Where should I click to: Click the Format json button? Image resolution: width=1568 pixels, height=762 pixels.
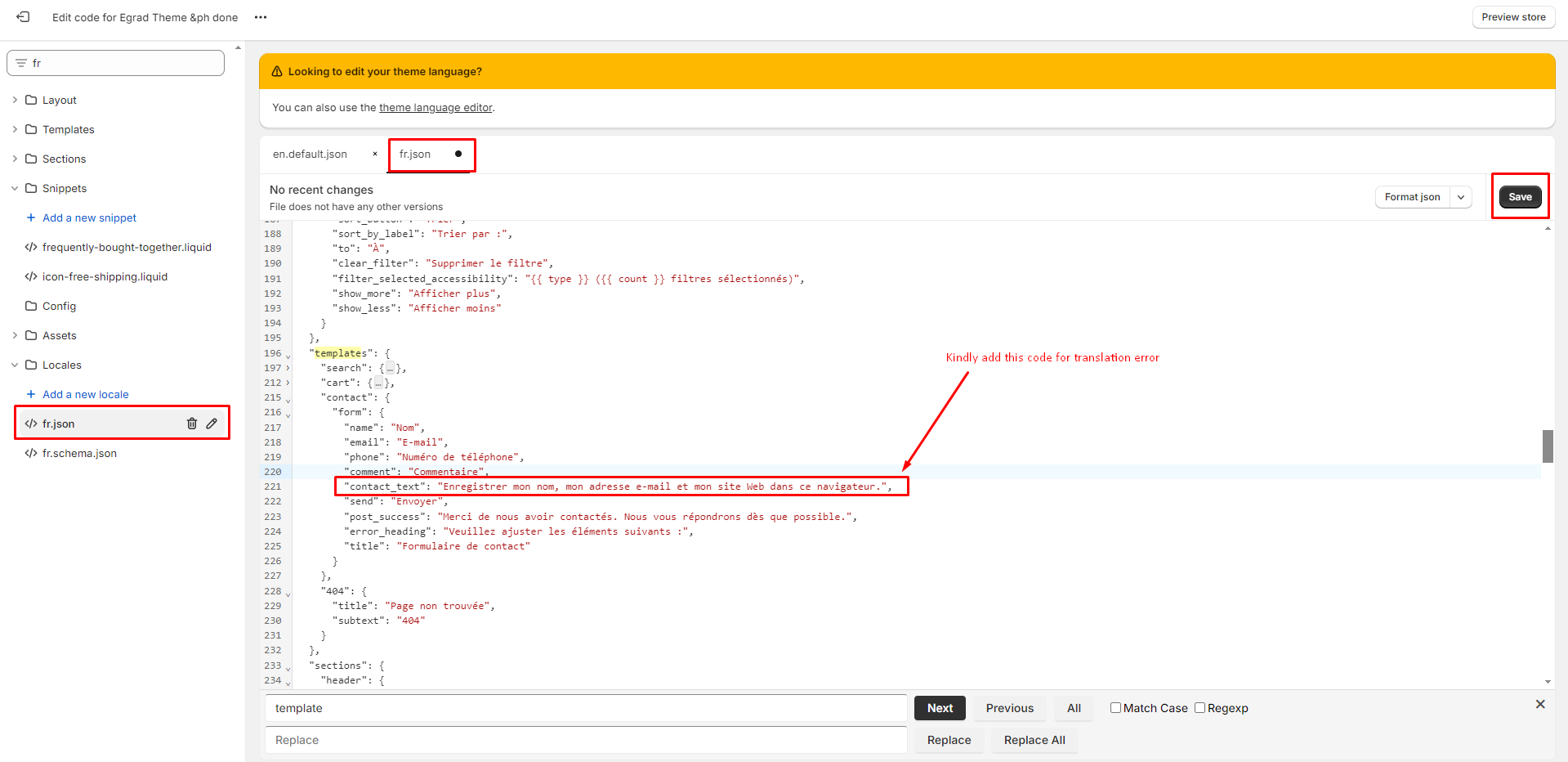tap(1413, 197)
